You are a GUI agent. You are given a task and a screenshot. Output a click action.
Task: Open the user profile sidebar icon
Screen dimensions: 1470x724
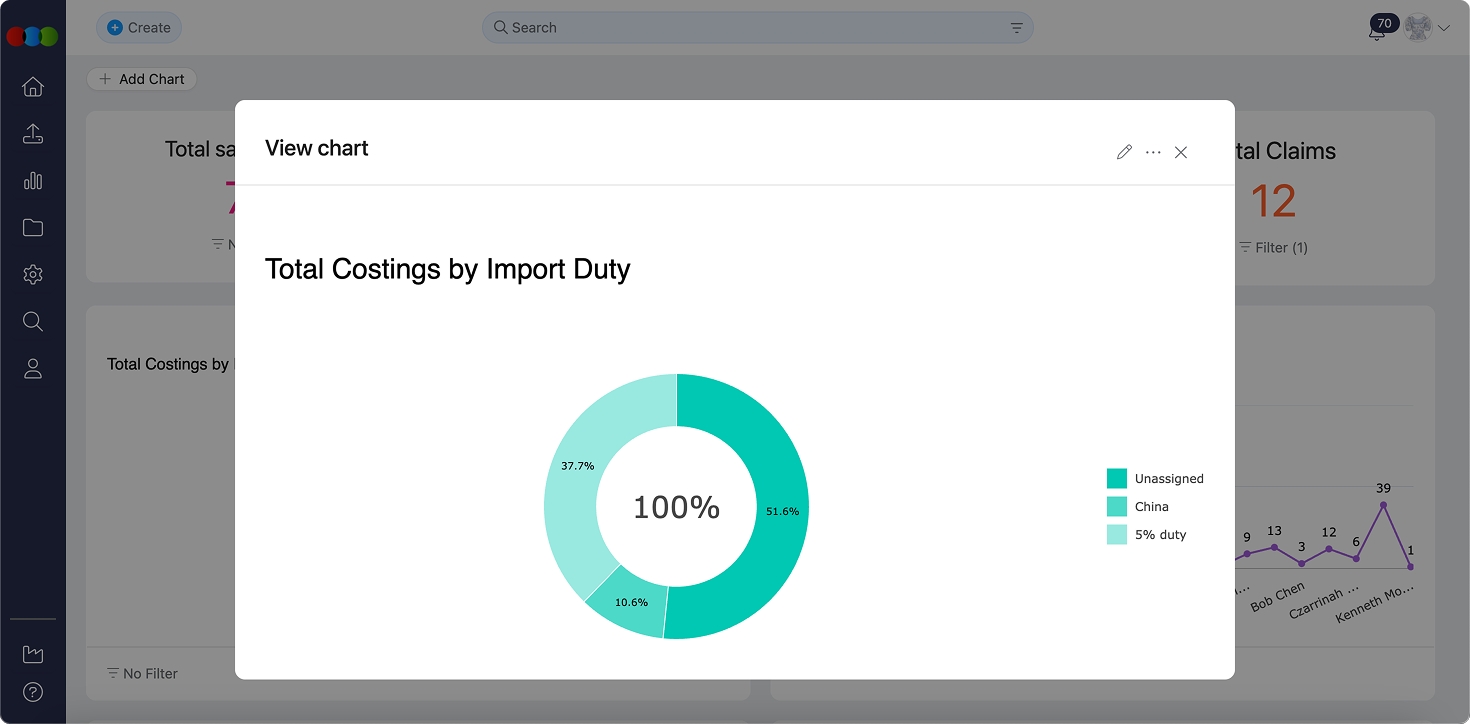click(33, 369)
